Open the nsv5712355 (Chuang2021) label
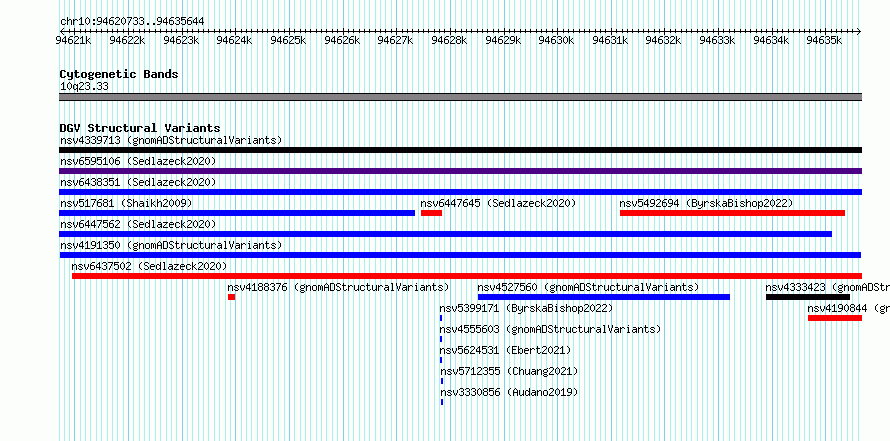 pyautogui.click(x=509, y=371)
